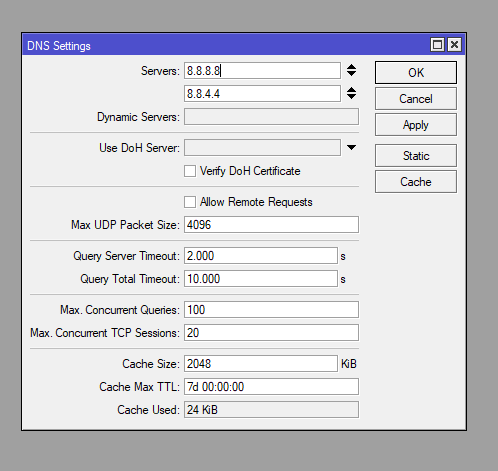The image size is (498, 471).
Task: Close the DNS Settings dialog
Action: (x=454, y=45)
